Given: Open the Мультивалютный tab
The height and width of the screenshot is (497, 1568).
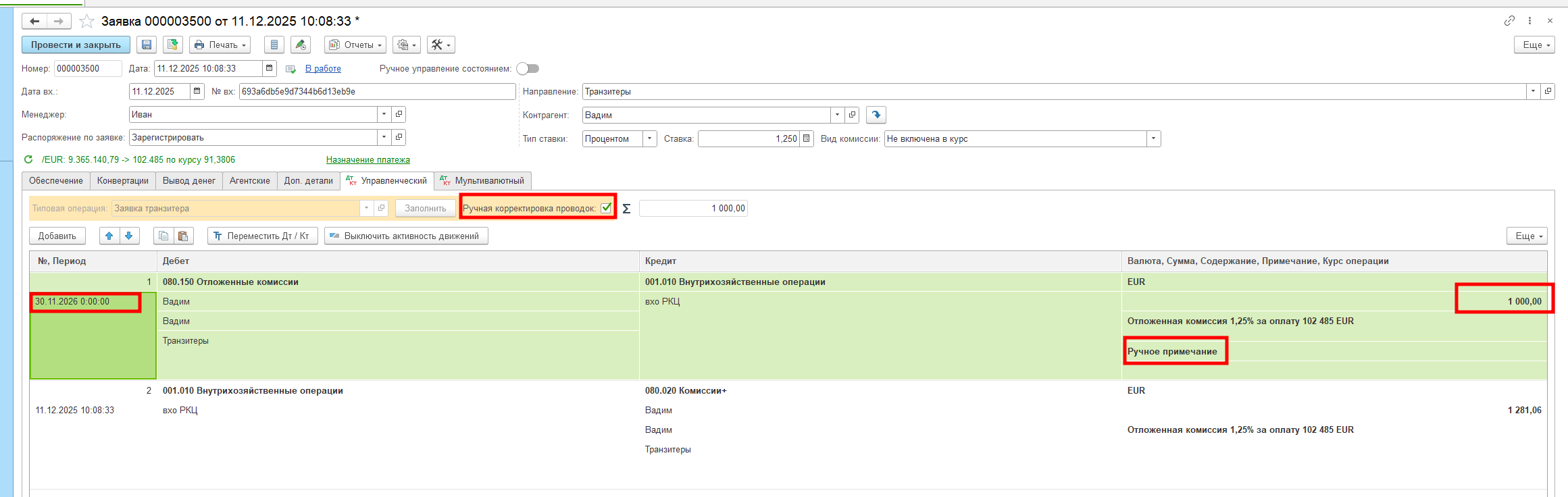Looking at the screenshot, I should 482,181.
